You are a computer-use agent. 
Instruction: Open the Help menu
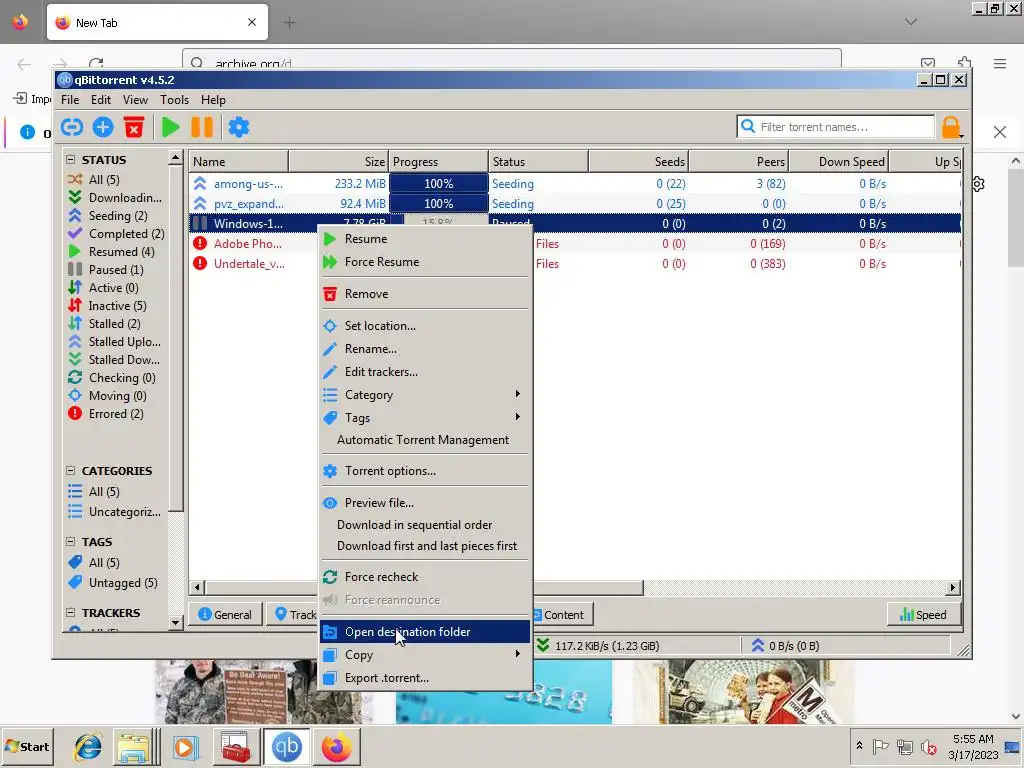coord(213,99)
